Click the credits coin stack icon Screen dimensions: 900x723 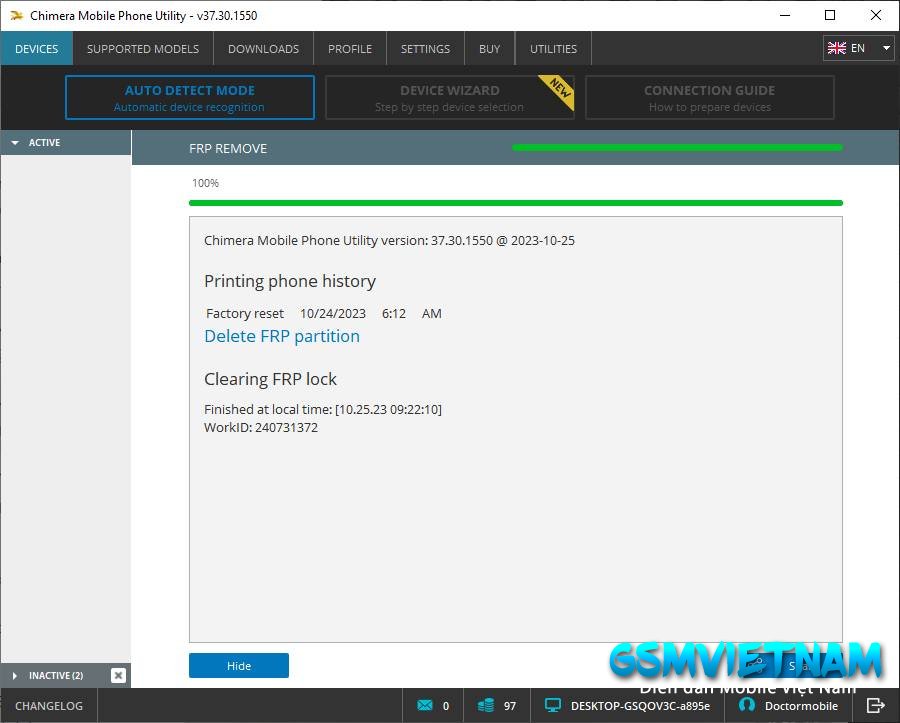[x=486, y=705]
